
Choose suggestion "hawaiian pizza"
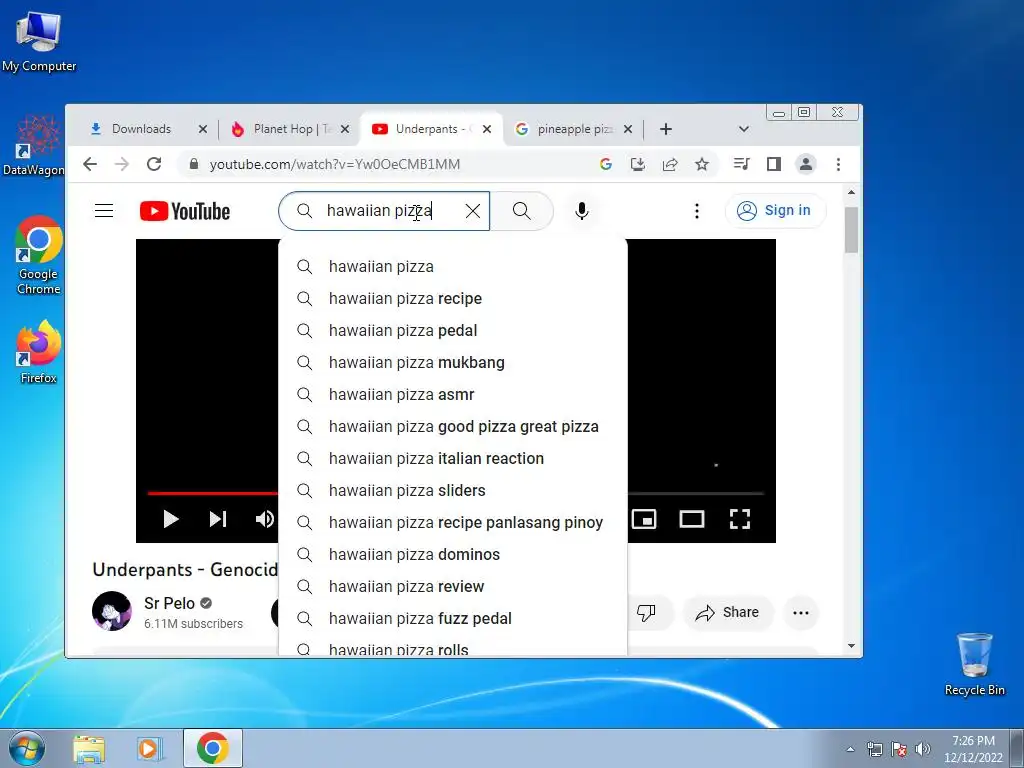tap(453, 266)
